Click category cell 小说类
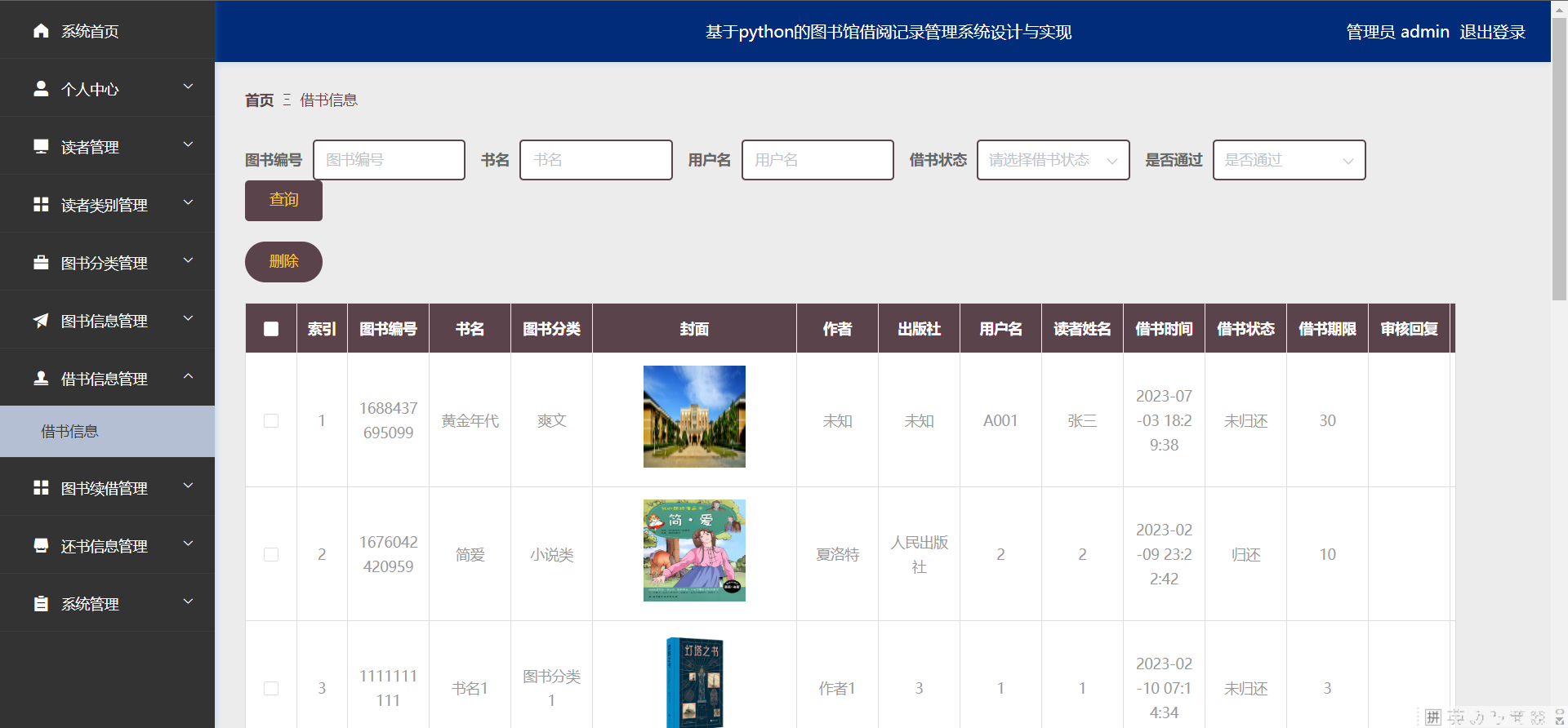Screen dimensions: 1568x728 point(551,554)
